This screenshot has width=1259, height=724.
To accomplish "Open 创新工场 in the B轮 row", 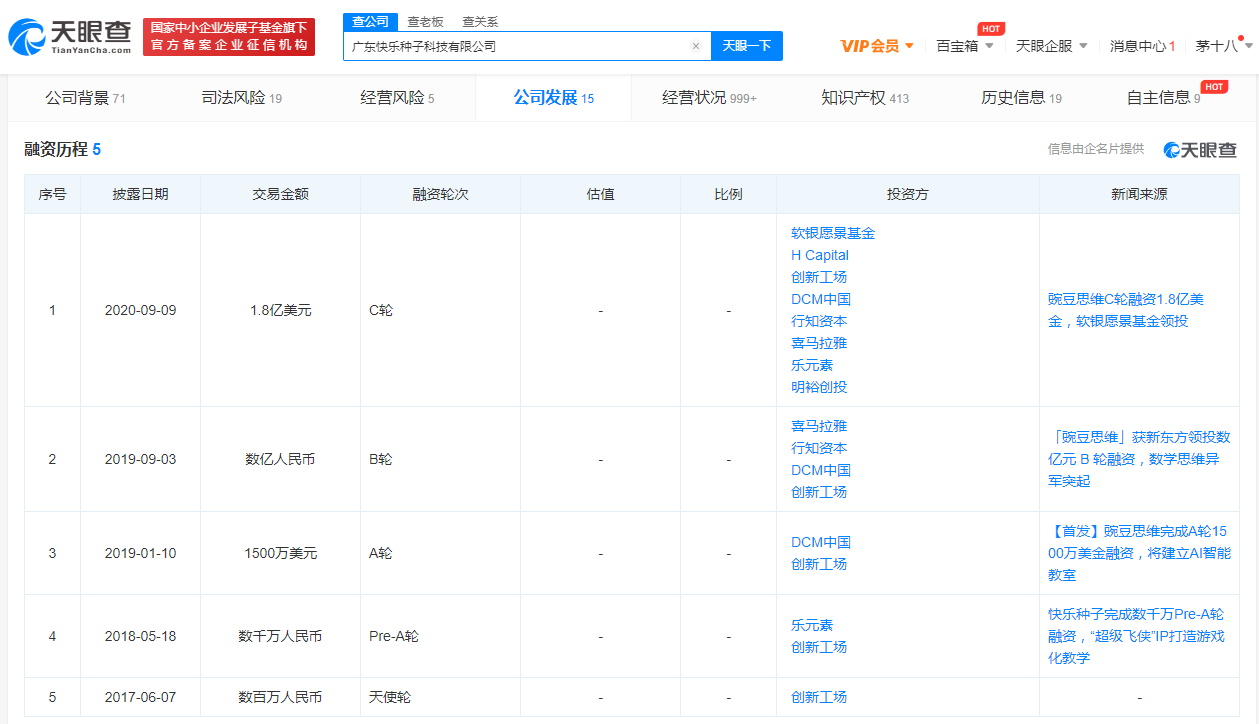I will click(819, 492).
